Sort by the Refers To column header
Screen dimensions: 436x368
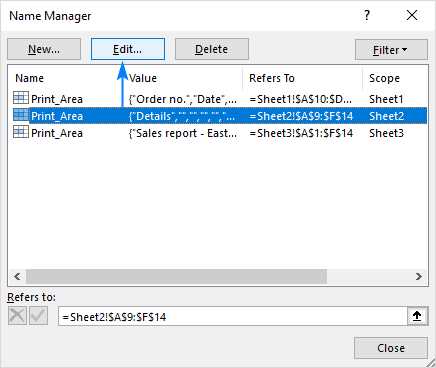(x=272, y=78)
